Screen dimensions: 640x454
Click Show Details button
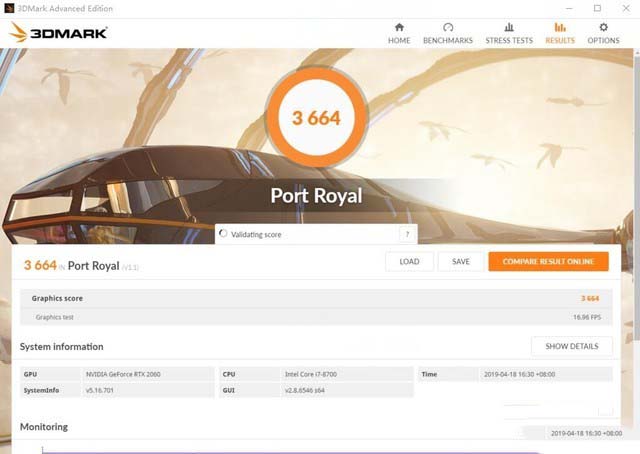point(571,346)
